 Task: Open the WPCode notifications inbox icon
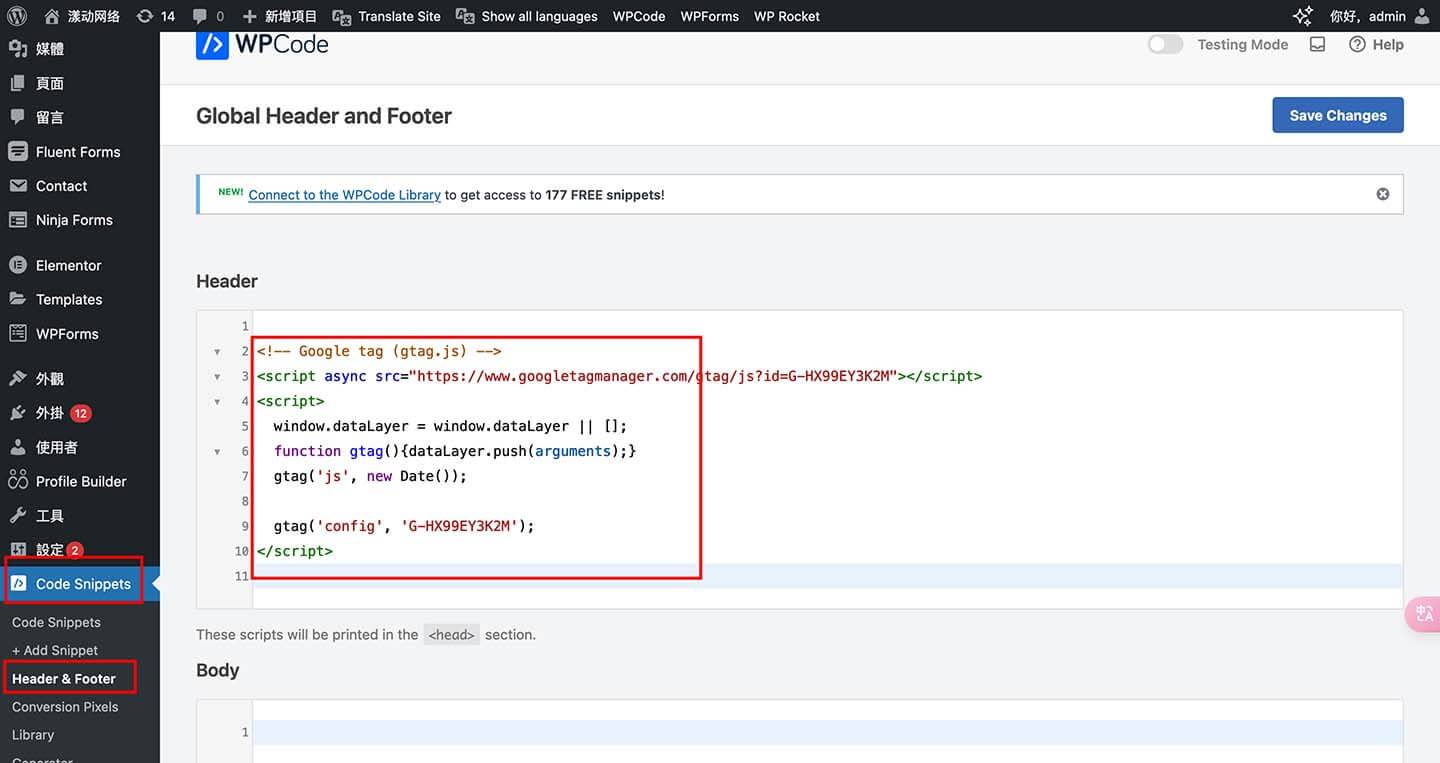(x=1318, y=44)
